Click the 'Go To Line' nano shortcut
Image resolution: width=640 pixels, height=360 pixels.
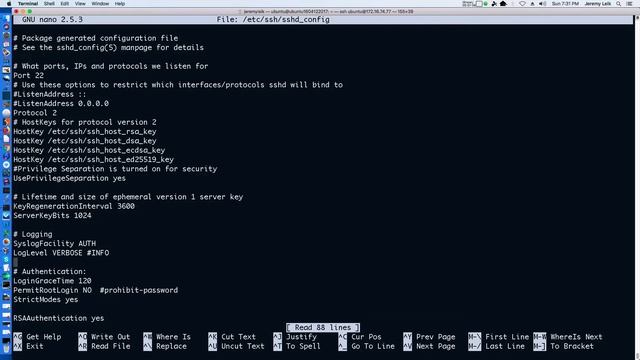(367, 346)
